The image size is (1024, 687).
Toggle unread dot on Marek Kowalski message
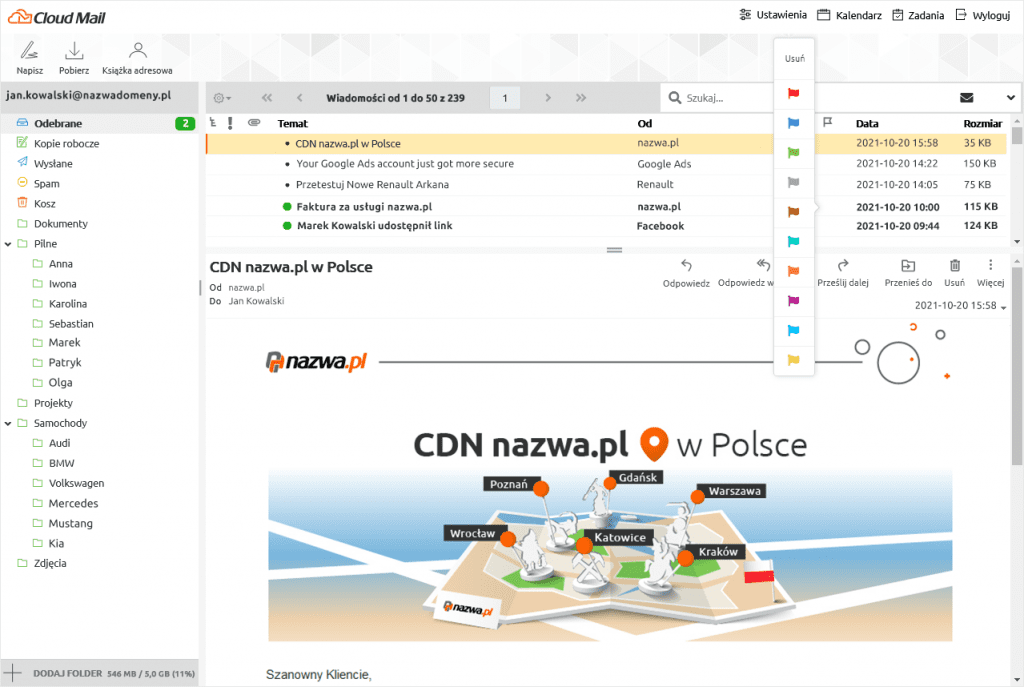[287, 226]
